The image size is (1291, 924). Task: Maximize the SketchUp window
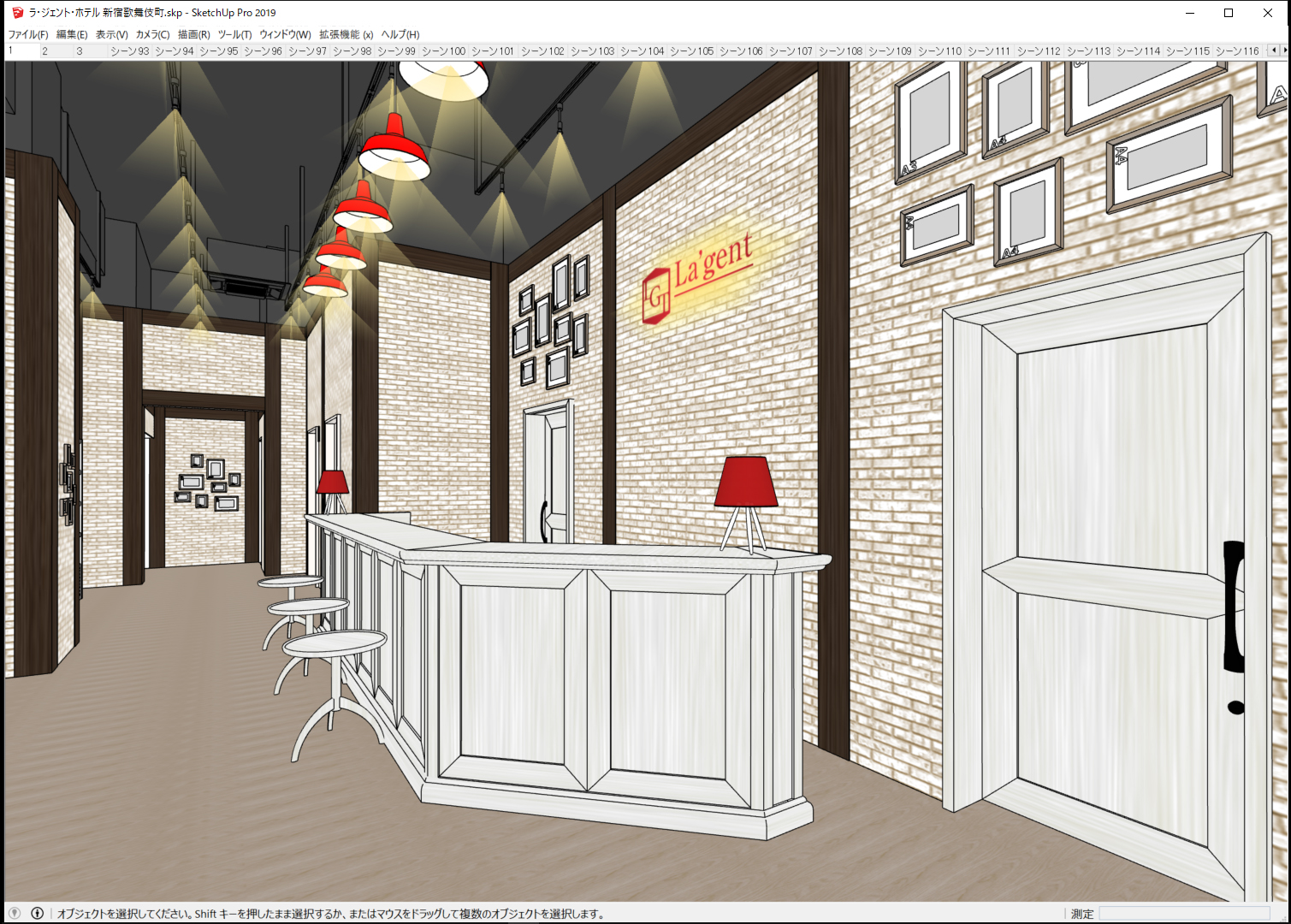[x=1229, y=13]
